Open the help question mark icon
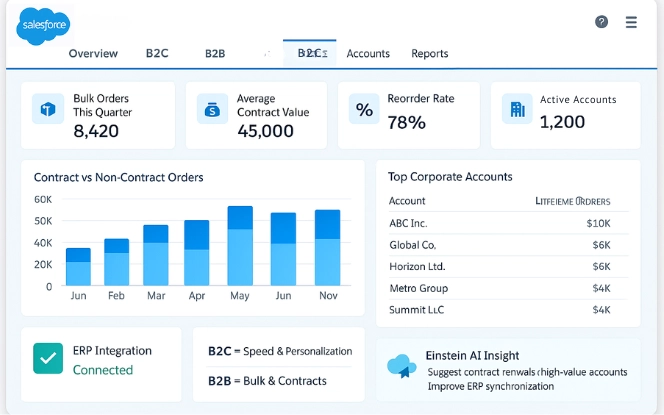 pos(601,22)
